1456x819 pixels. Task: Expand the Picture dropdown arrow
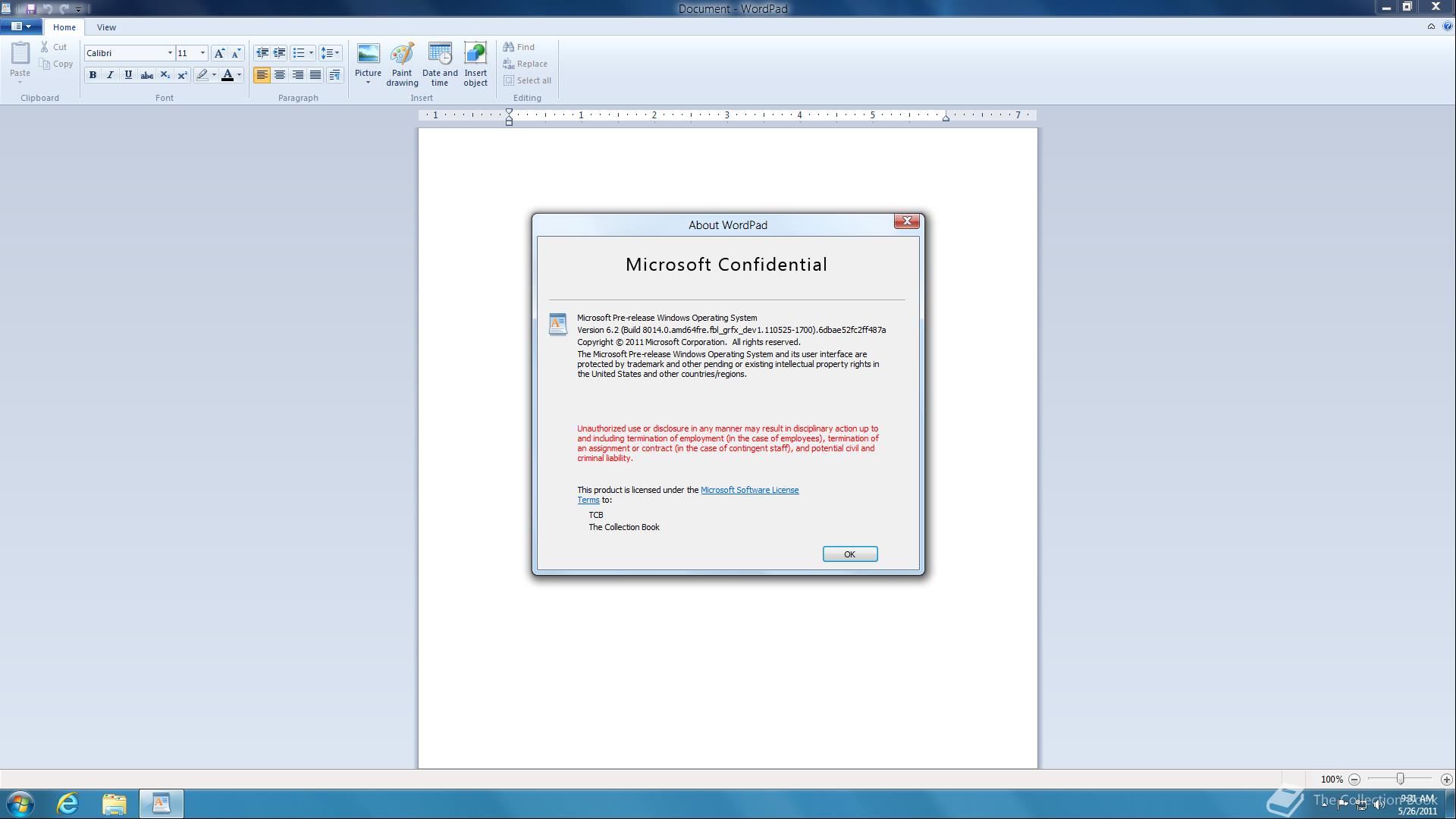(368, 82)
